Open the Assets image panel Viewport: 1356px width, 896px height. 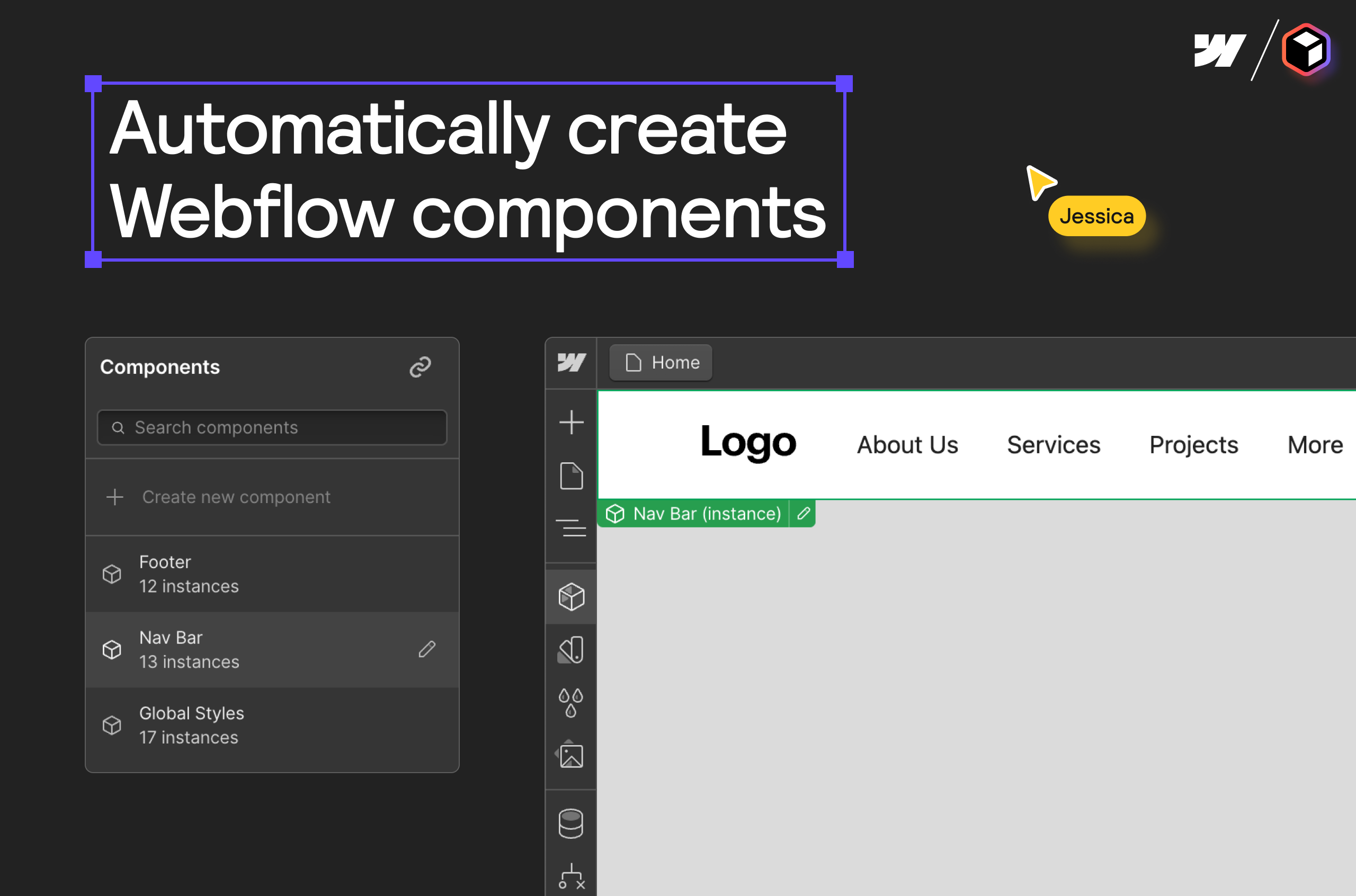[x=570, y=754]
